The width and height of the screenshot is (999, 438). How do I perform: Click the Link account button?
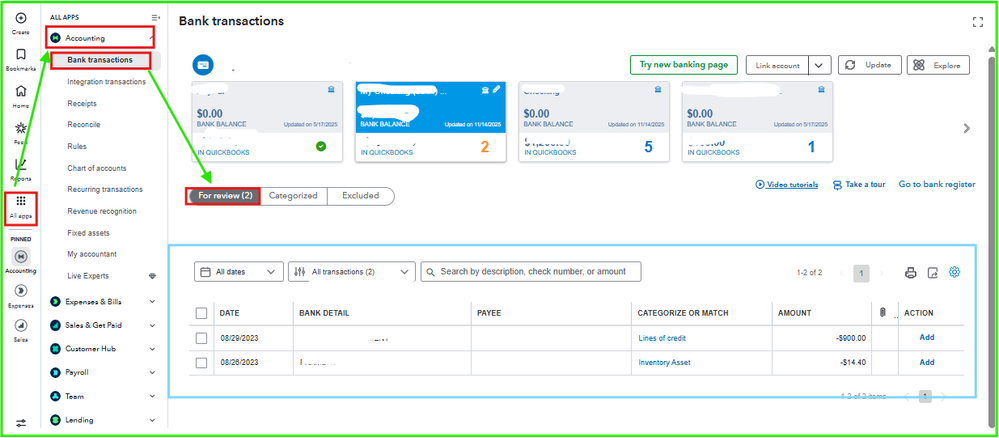pos(777,66)
